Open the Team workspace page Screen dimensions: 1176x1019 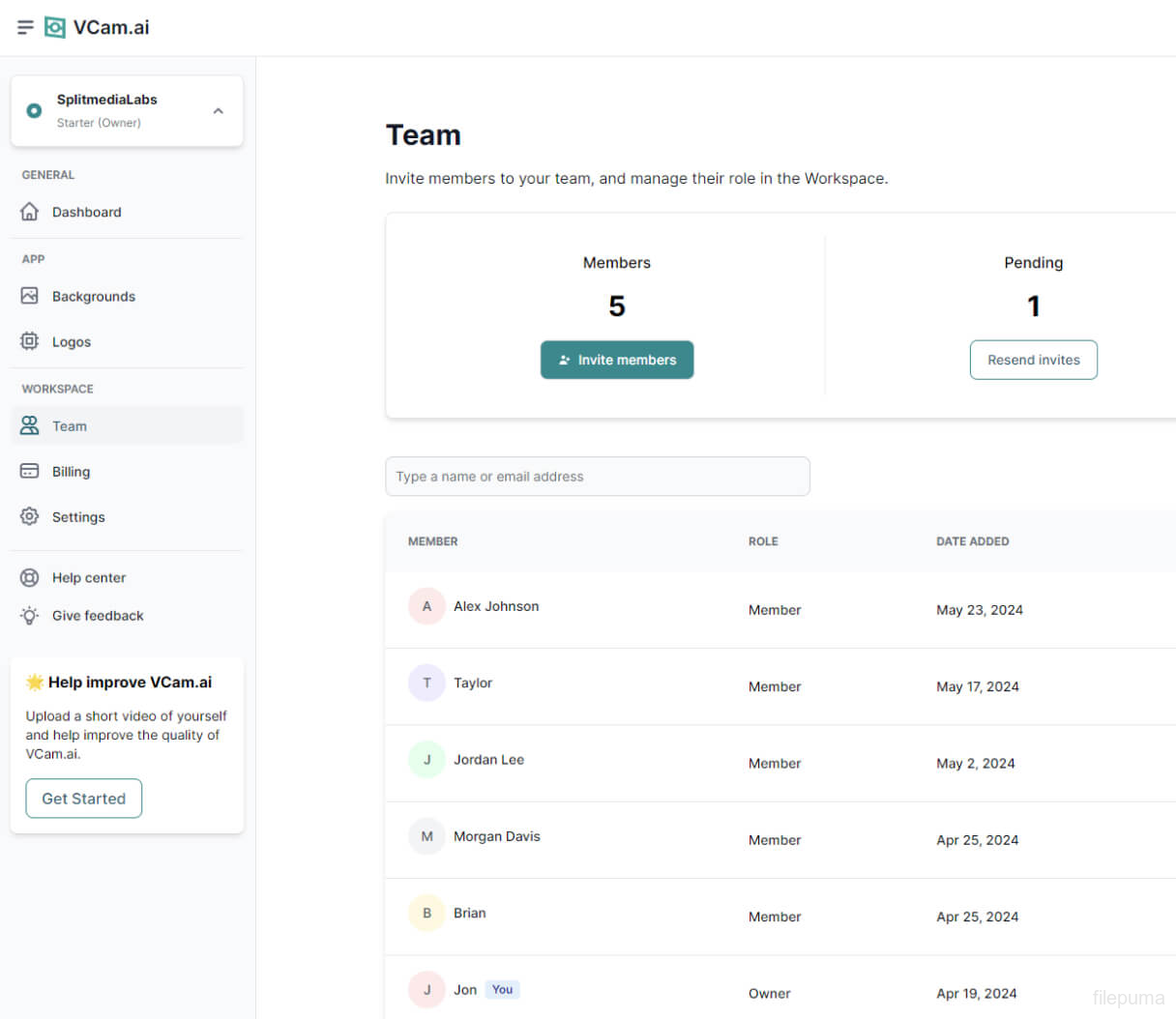[x=70, y=426]
